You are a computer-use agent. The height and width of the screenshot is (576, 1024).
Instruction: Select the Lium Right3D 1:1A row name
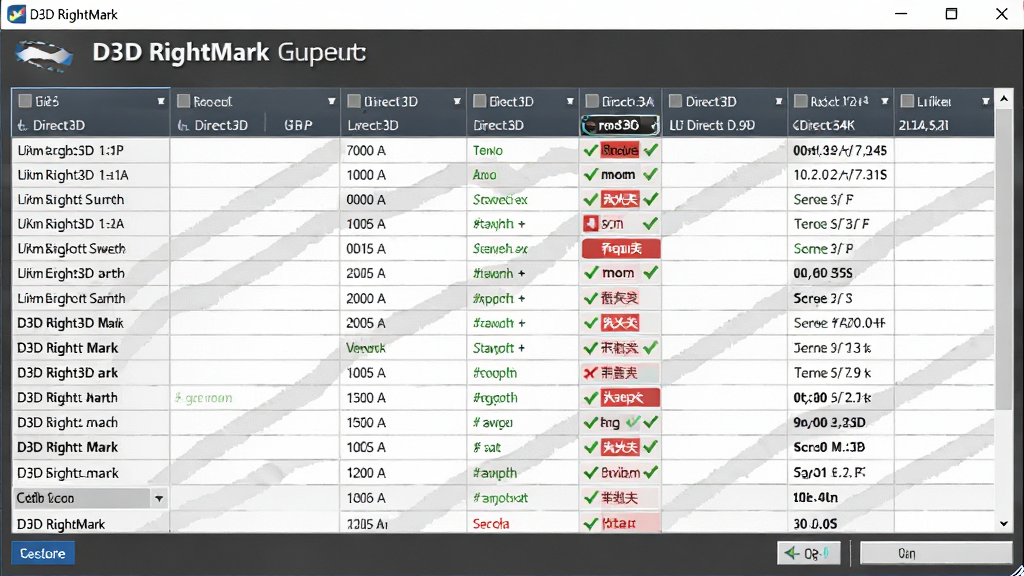tap(72, 174)
